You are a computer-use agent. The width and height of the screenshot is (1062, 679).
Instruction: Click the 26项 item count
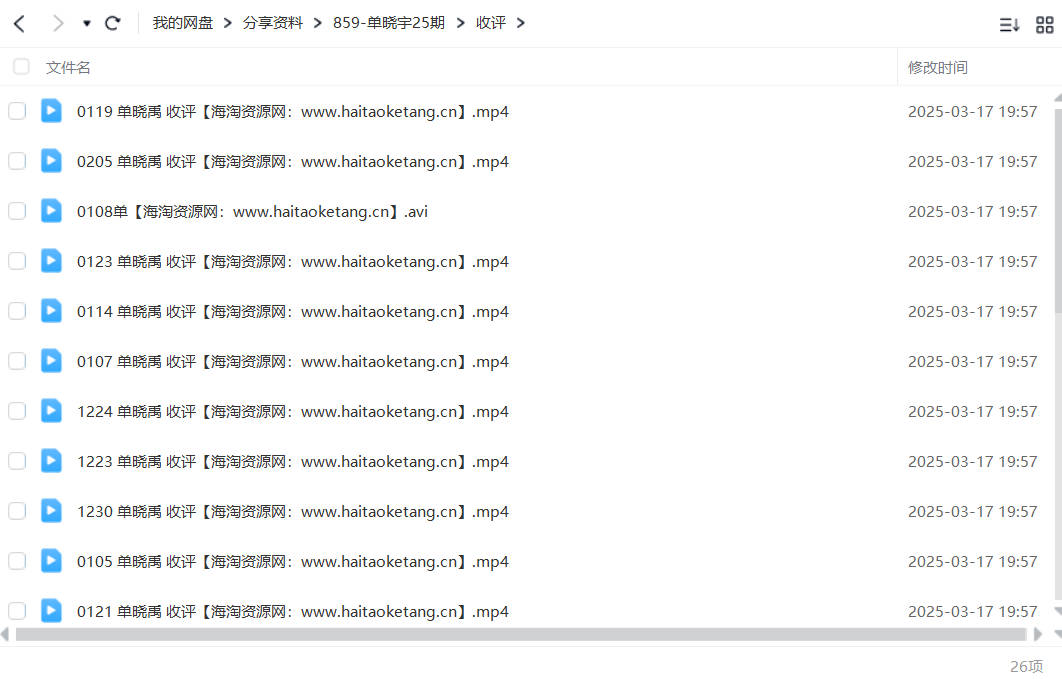click(1026, 666)
